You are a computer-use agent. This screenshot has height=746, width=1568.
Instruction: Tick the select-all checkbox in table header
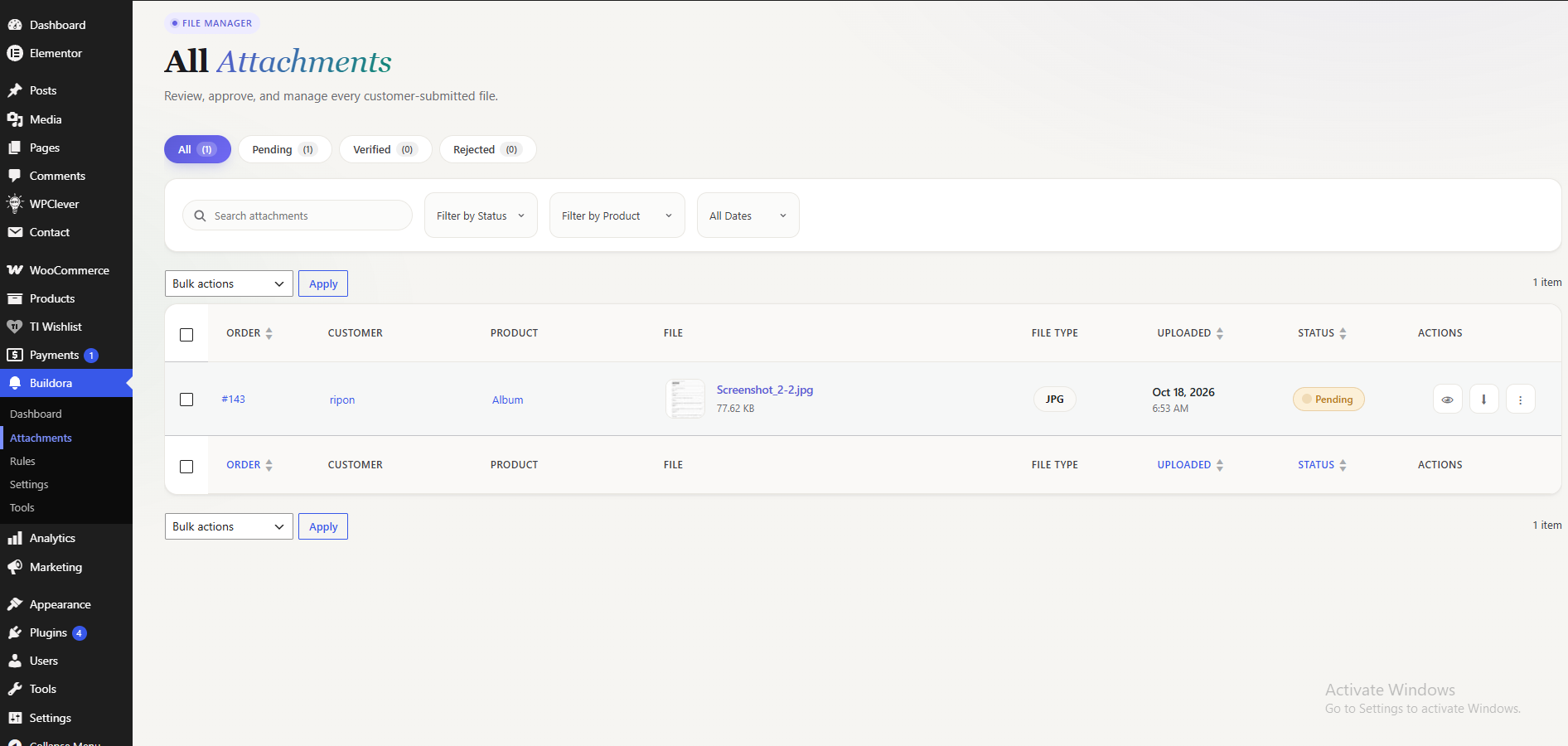coord(186,334)
